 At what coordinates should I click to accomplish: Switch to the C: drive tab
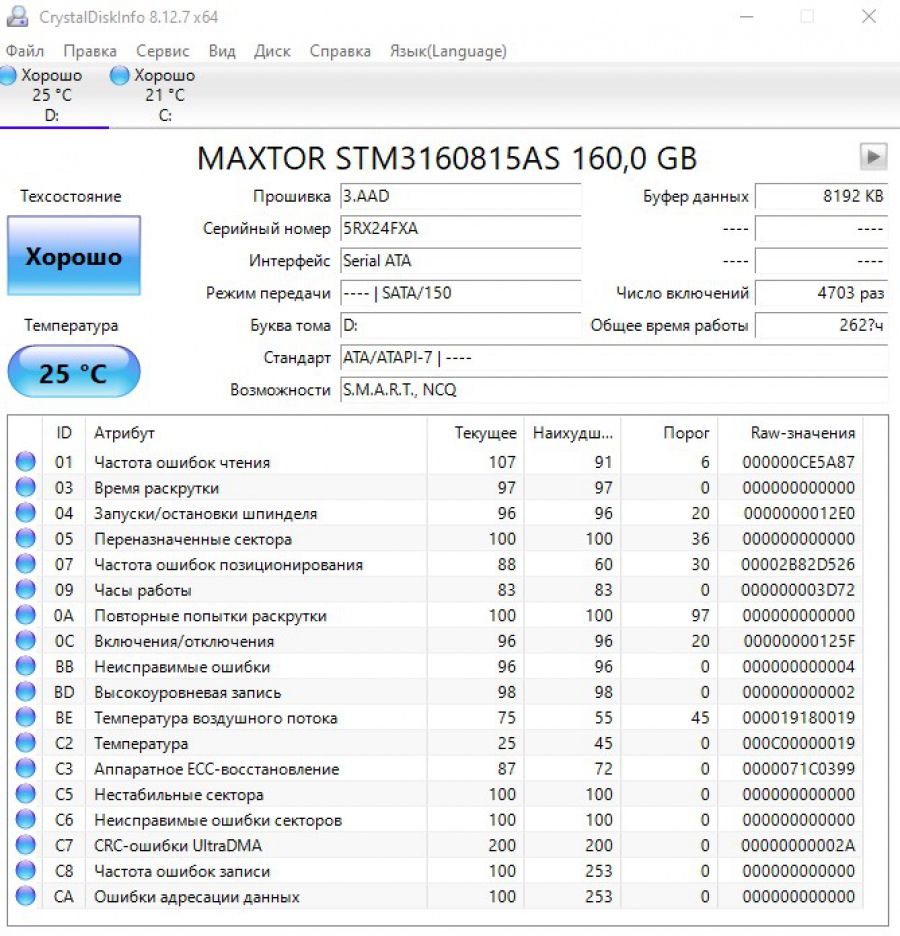pos(163,95)
